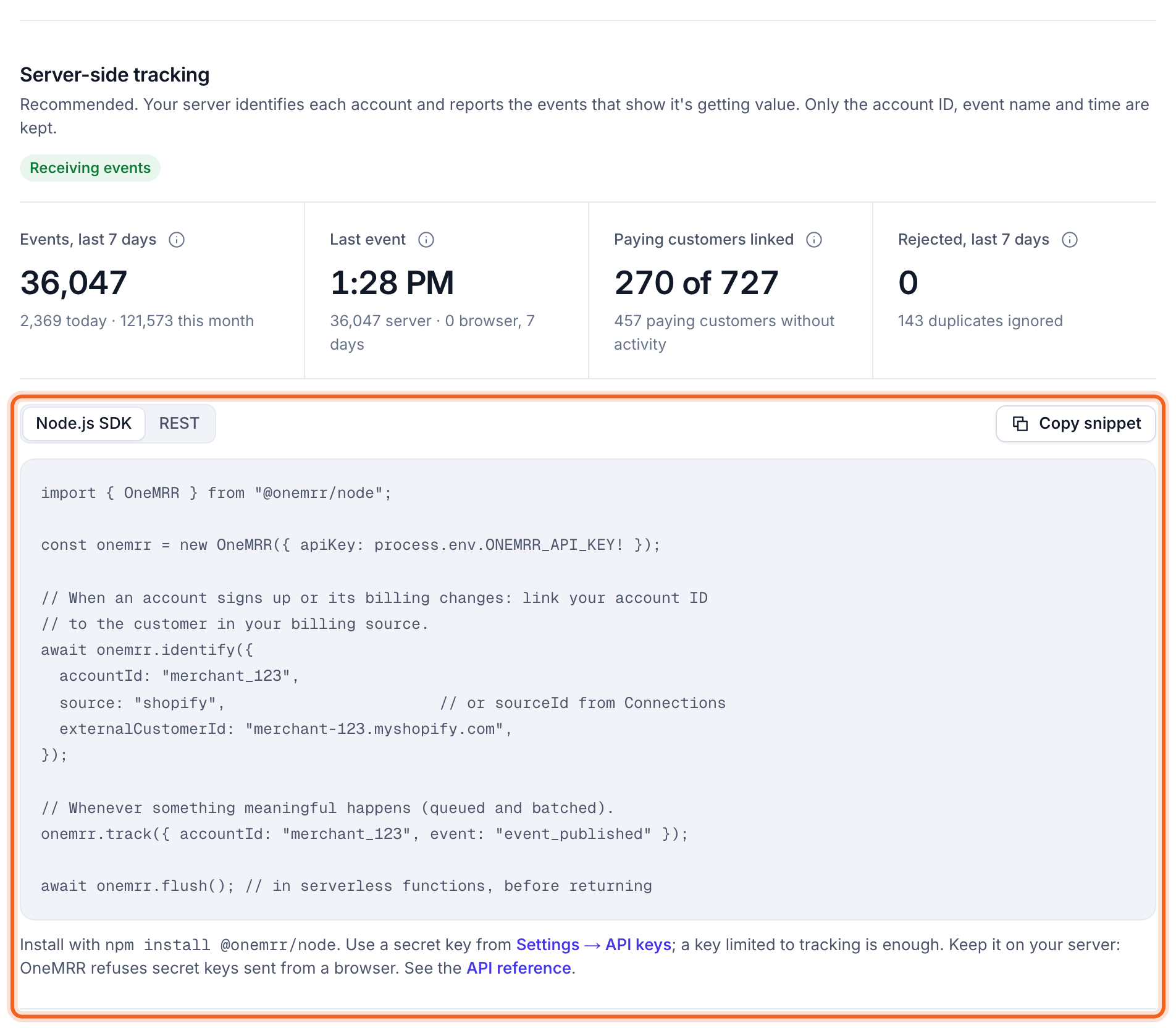Open info icon beside Events, last 7 days
Image resolution: width=1176 pixels, height=1028 pixels.
(177, 240)
